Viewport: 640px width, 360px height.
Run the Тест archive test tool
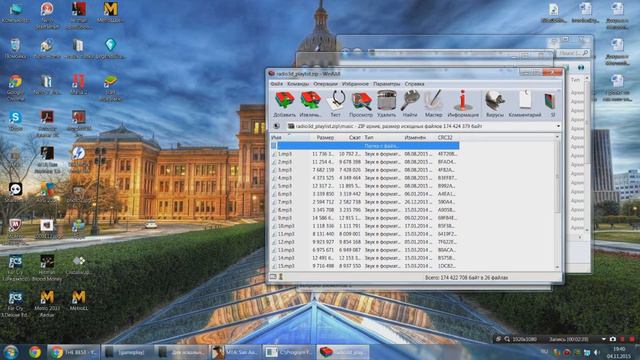click(336, 104)
